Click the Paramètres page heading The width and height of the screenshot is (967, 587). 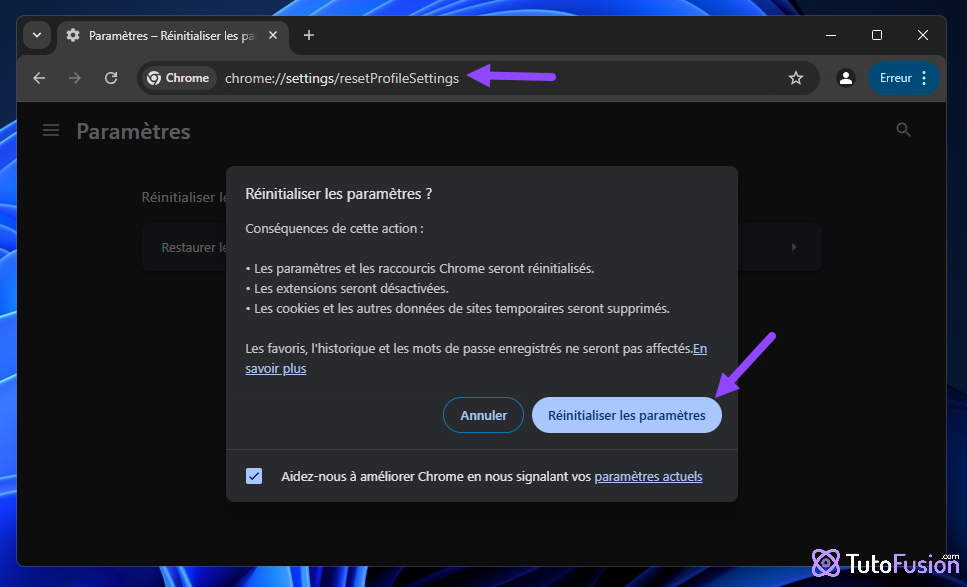(133, 131)
